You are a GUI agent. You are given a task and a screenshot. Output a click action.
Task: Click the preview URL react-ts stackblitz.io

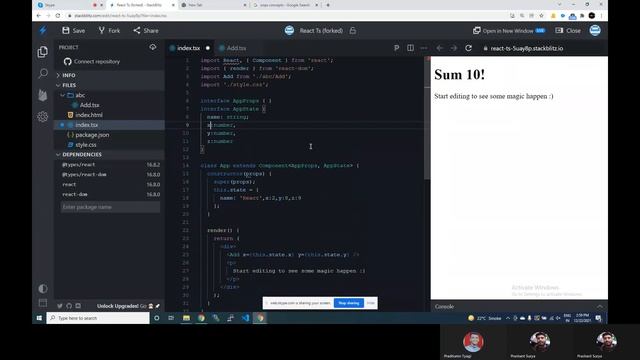[527, 48]
